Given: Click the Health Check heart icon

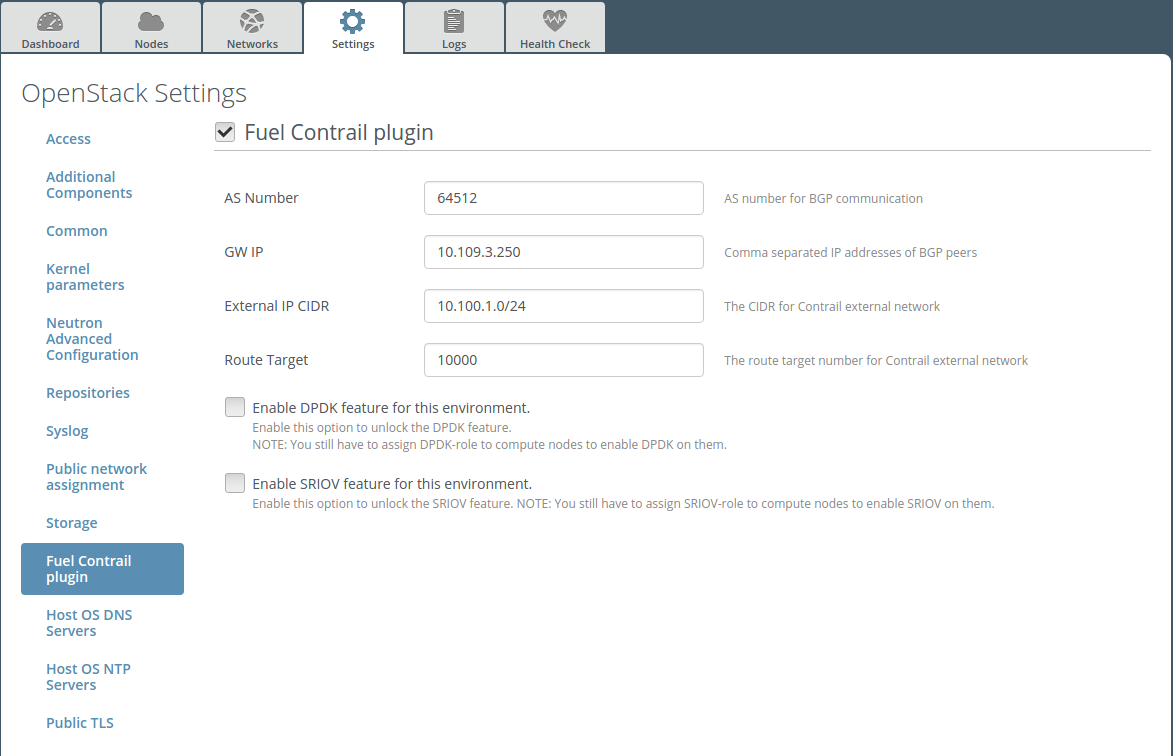Looking at the screenshot, I should pos(555,21).
